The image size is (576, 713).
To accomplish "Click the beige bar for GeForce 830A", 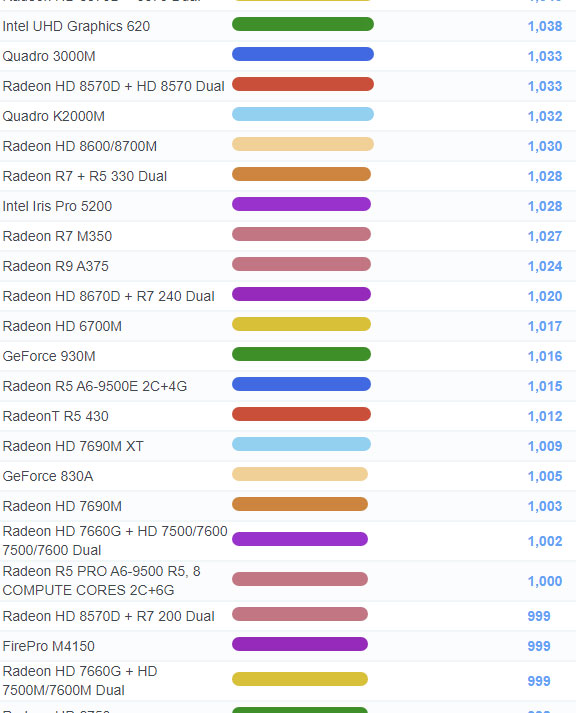I will (300, 474).
